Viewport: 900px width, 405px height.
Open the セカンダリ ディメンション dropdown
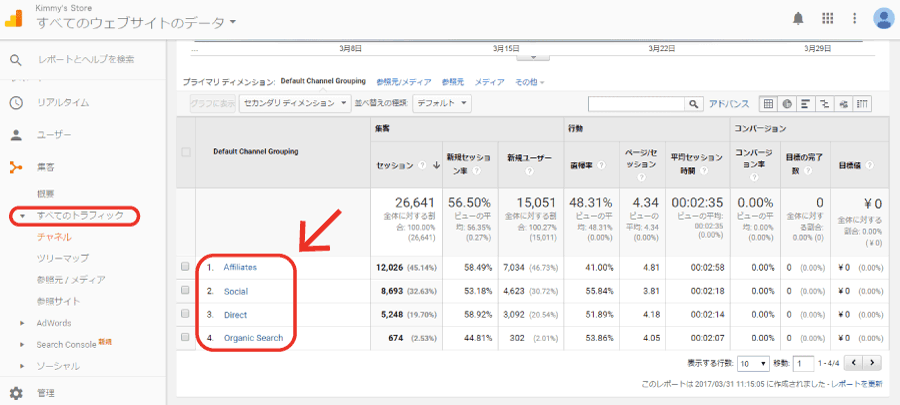295,103
